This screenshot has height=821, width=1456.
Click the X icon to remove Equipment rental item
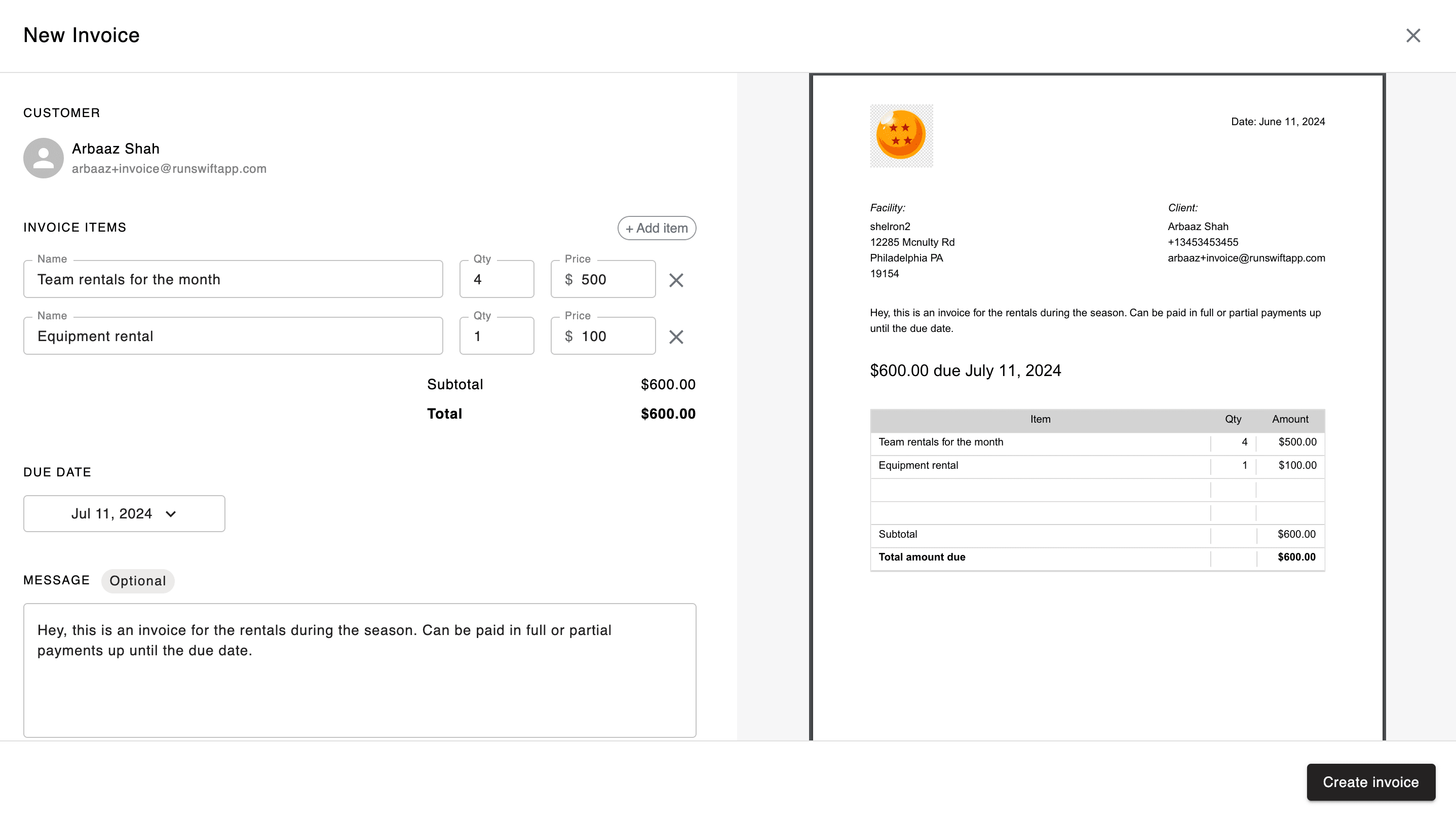click(x=676, y=336)
